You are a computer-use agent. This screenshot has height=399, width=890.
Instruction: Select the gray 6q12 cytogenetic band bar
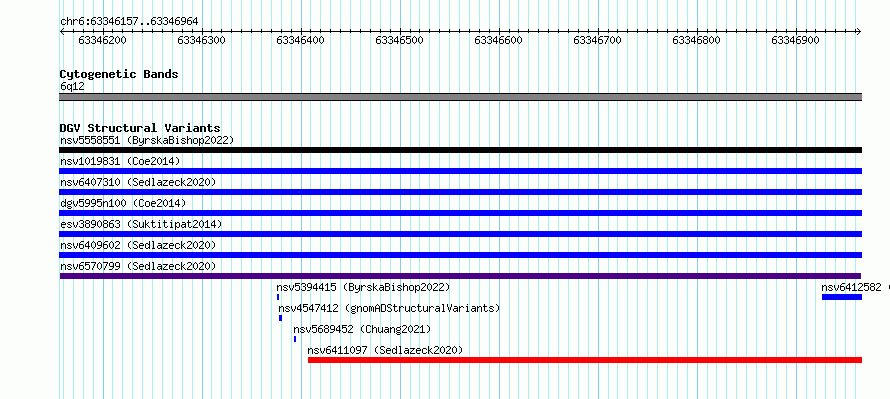[x=460, y=97]
